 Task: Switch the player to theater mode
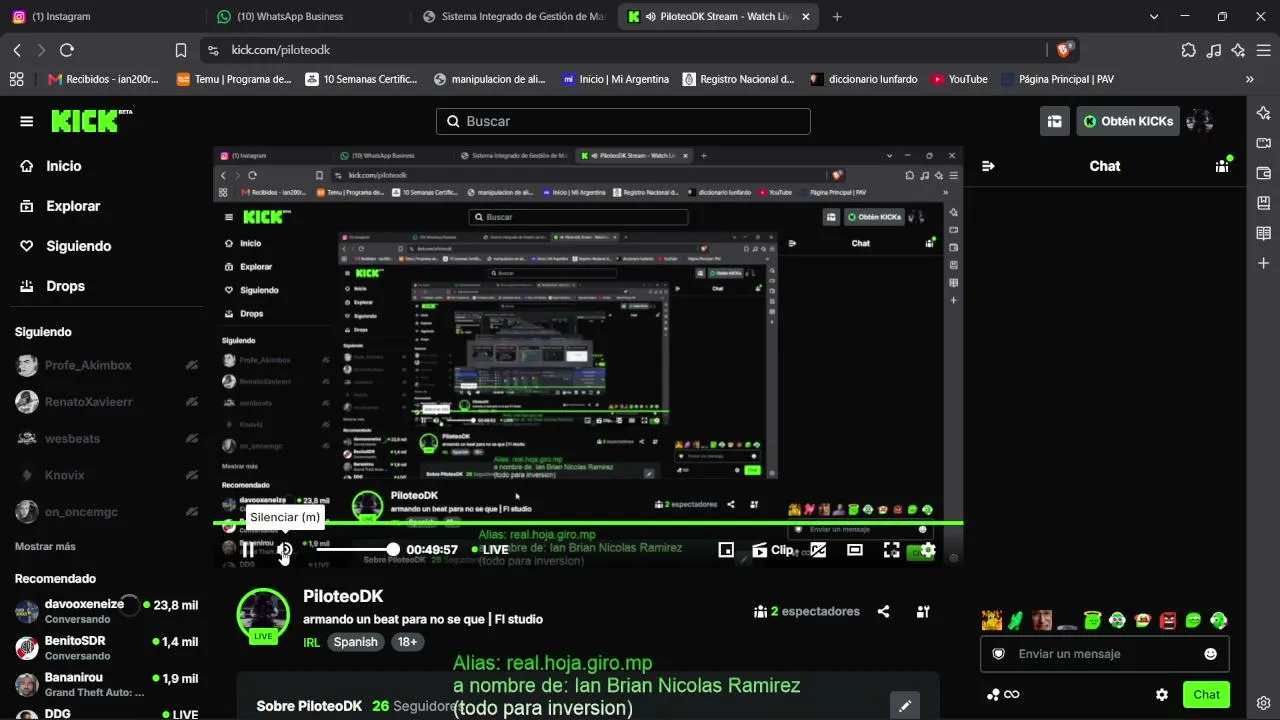[855, 550]
